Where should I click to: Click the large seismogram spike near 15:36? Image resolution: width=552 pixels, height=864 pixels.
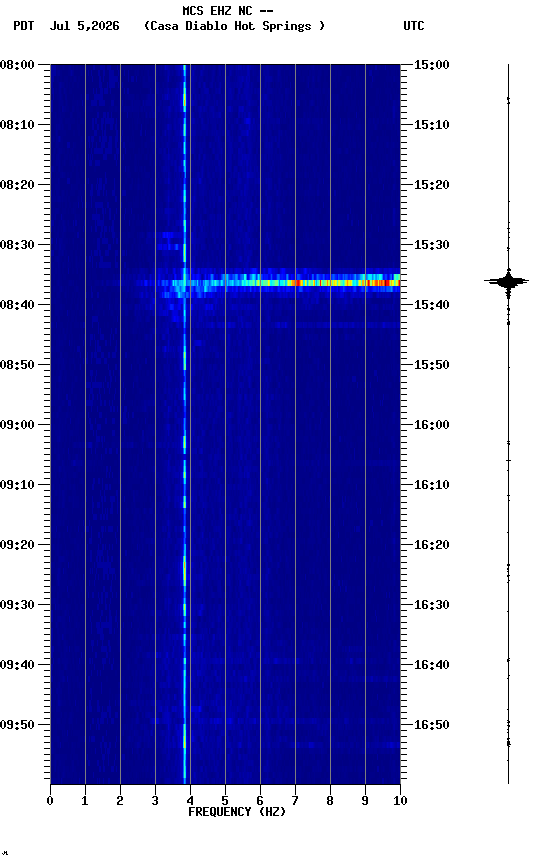click(507, 282)
